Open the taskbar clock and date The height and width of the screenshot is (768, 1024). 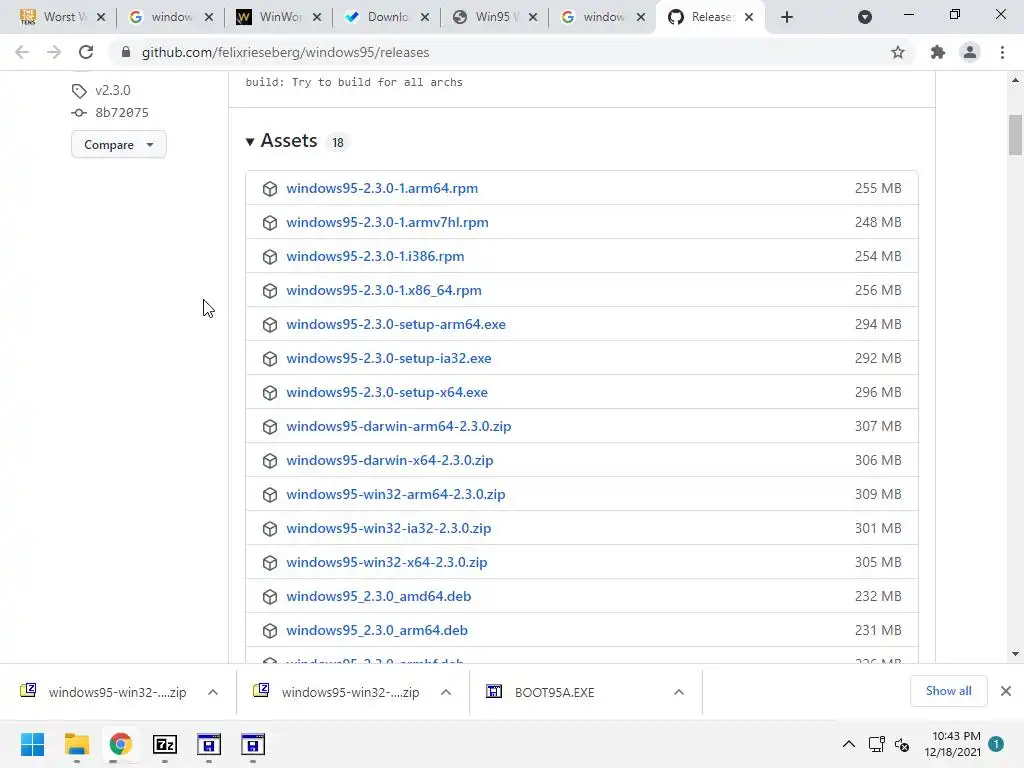click(953, 744)
